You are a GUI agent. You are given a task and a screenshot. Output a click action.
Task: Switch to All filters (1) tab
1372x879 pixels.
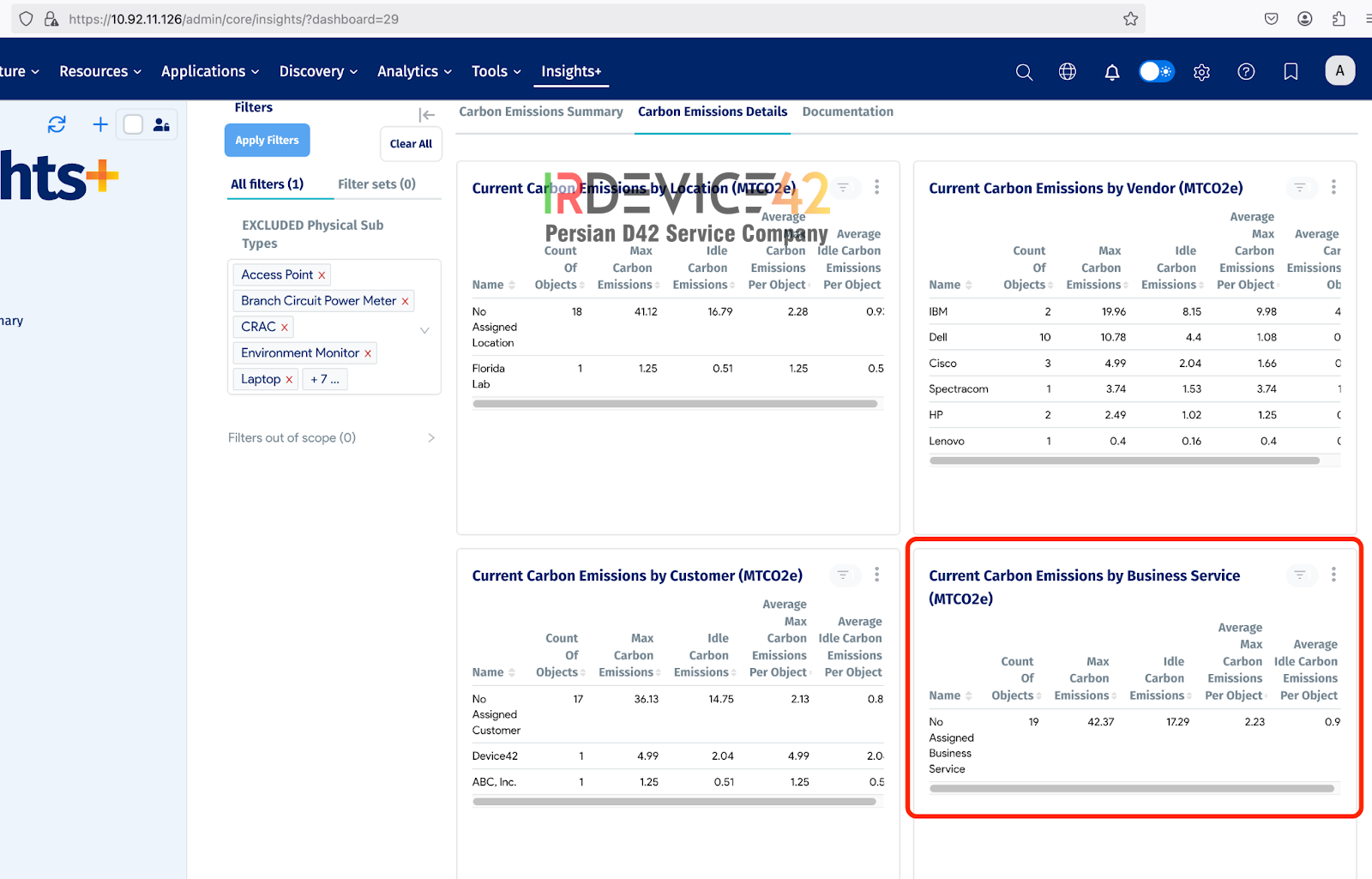point(268,184)
